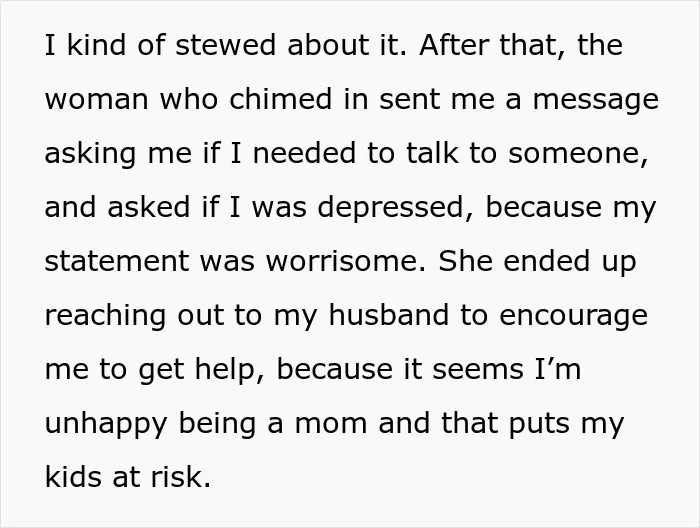Click the word 'asking'
Image resolution: width=700 pixels, height=528 pixels.
pyautogui.click(x=91, y=155)
